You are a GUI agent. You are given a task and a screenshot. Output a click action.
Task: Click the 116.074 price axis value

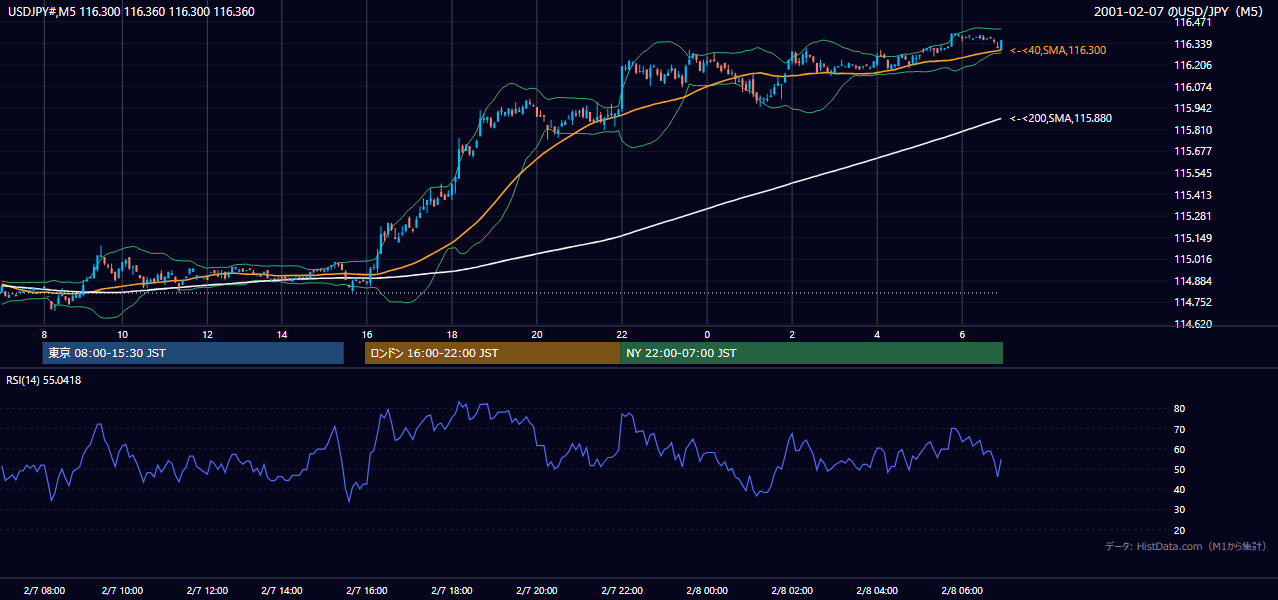click(1192, 87)
